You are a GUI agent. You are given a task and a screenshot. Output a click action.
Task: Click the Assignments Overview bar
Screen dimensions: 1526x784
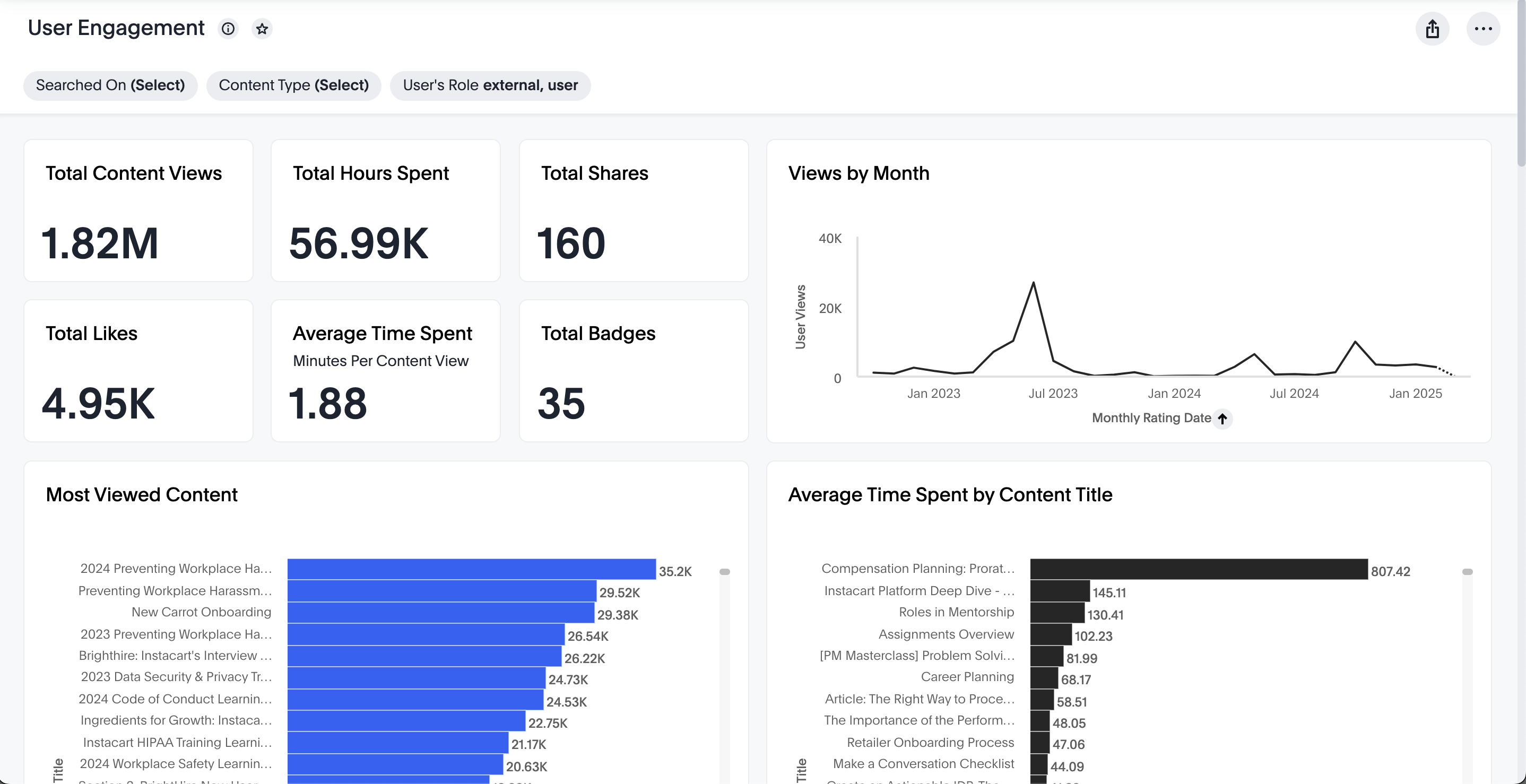click(x=1052, y=634)
